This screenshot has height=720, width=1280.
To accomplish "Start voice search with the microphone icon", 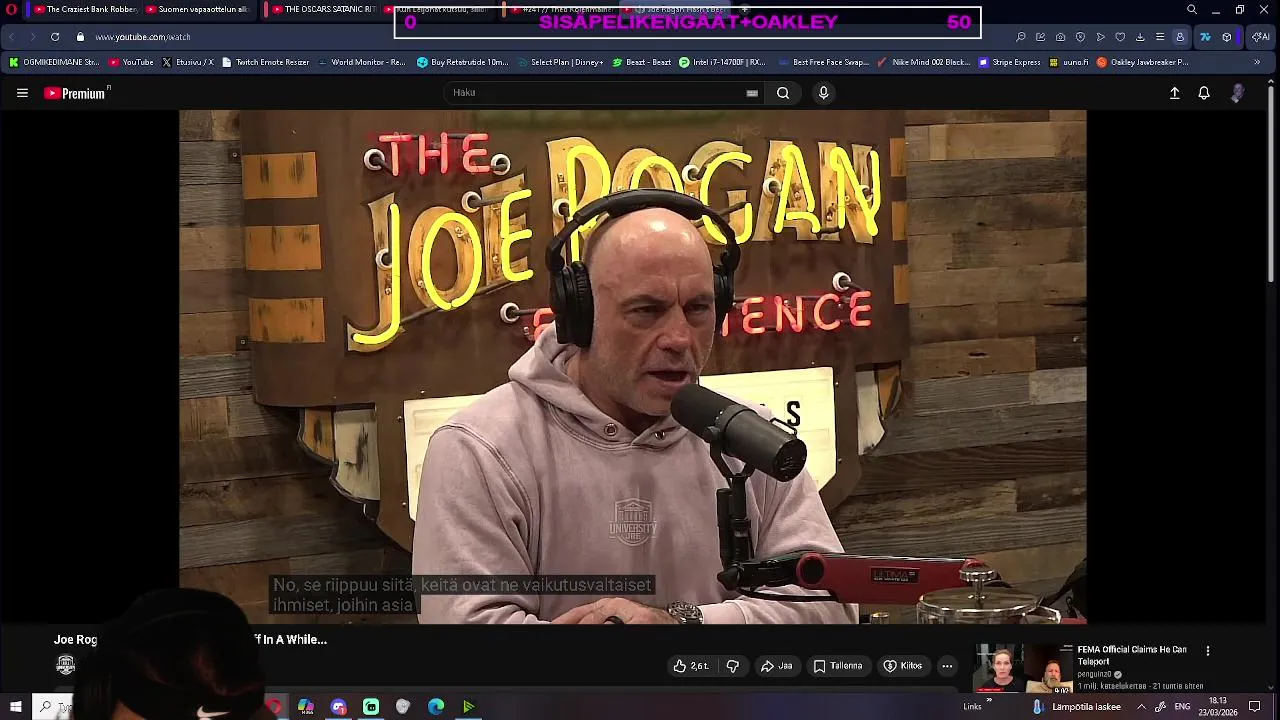I will click(823, 93).
